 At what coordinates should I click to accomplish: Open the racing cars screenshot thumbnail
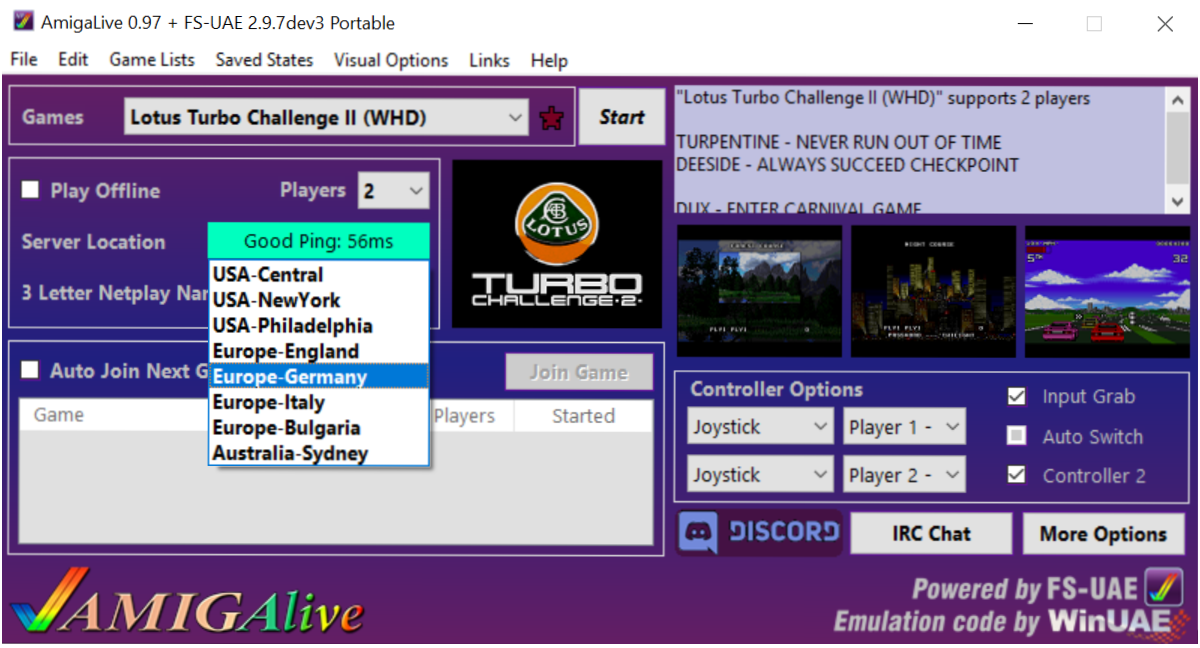coord(1107,290)
